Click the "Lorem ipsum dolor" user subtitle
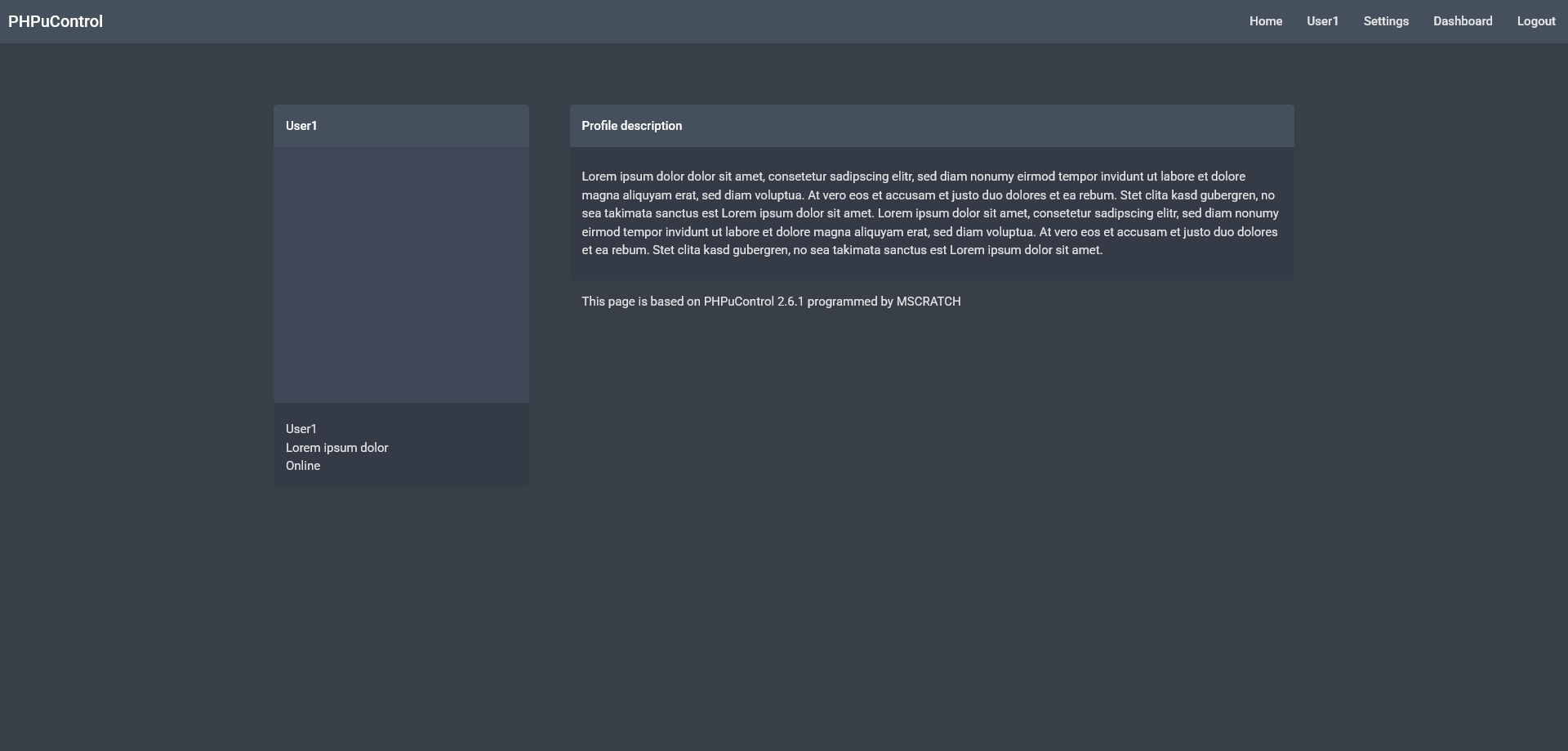Screen dimensions: 1568x751 click(x=336, y=448)
